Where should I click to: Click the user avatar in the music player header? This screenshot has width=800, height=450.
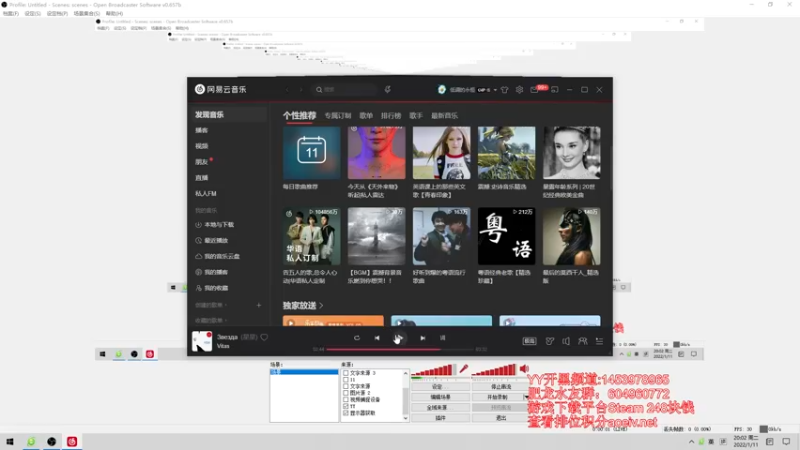click(x=442, y=89)
